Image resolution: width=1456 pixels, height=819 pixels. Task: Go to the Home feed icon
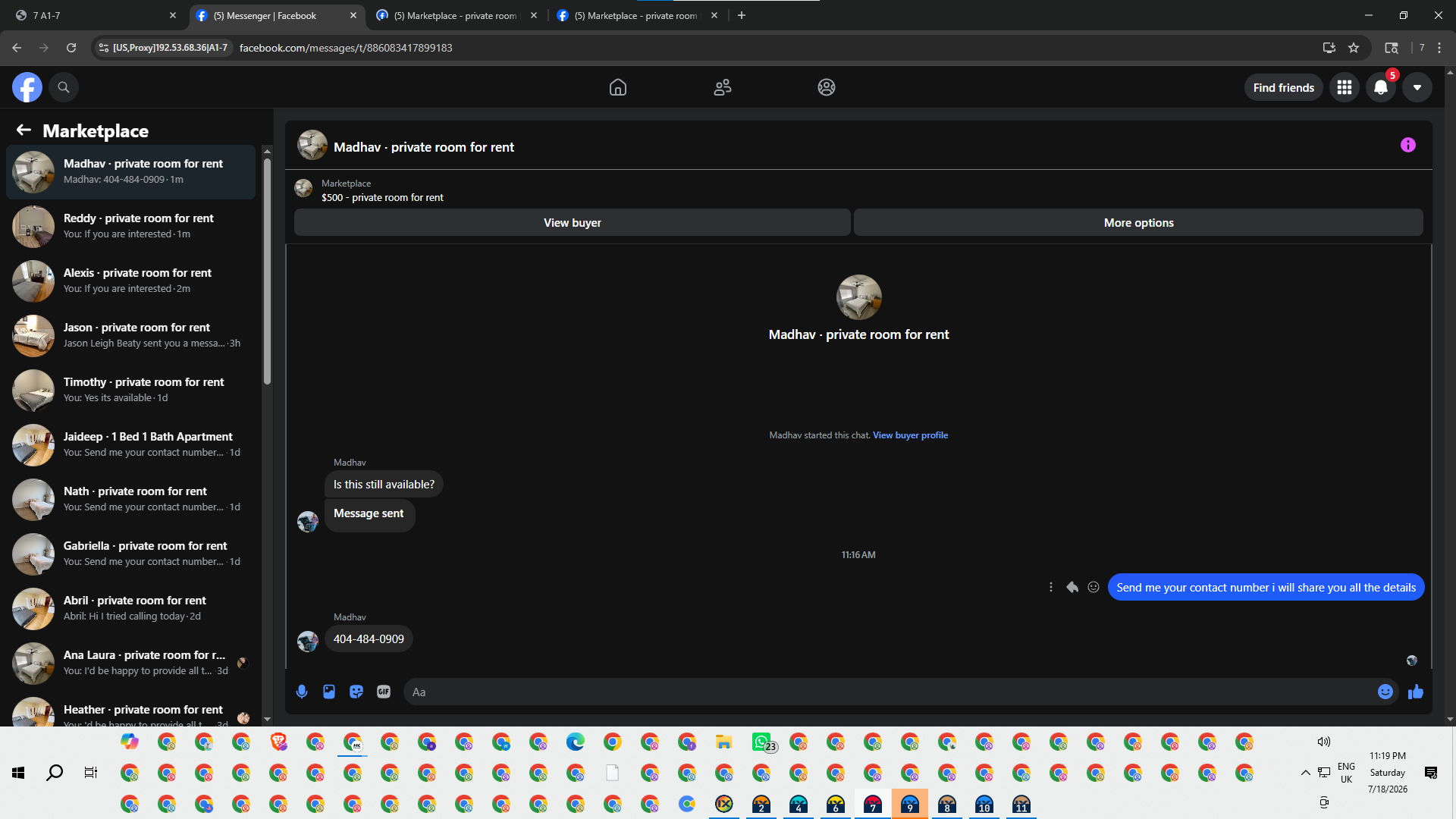618,87
